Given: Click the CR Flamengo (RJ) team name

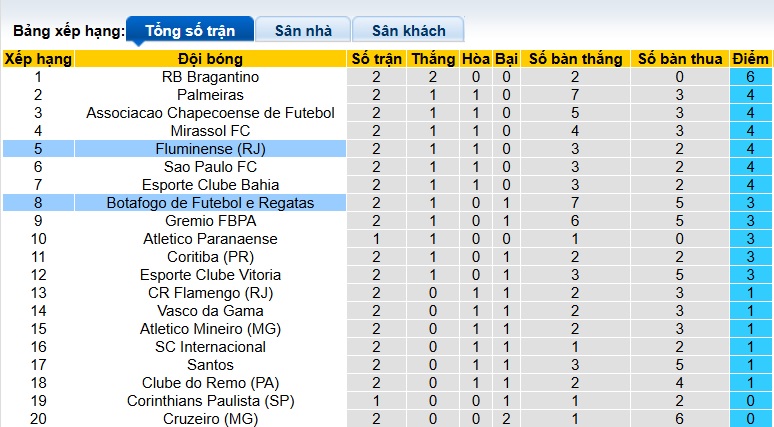Looking at the screenshot, I should tap(210, 293).
